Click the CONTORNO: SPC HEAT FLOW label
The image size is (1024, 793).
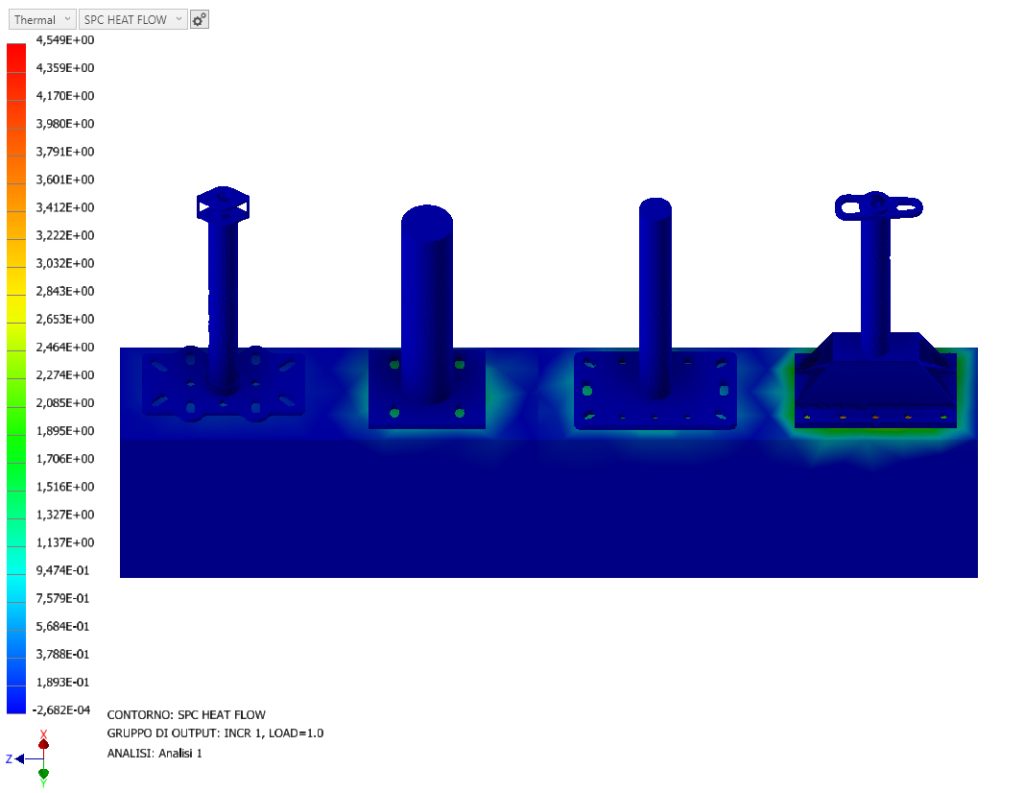click(186, 715)
